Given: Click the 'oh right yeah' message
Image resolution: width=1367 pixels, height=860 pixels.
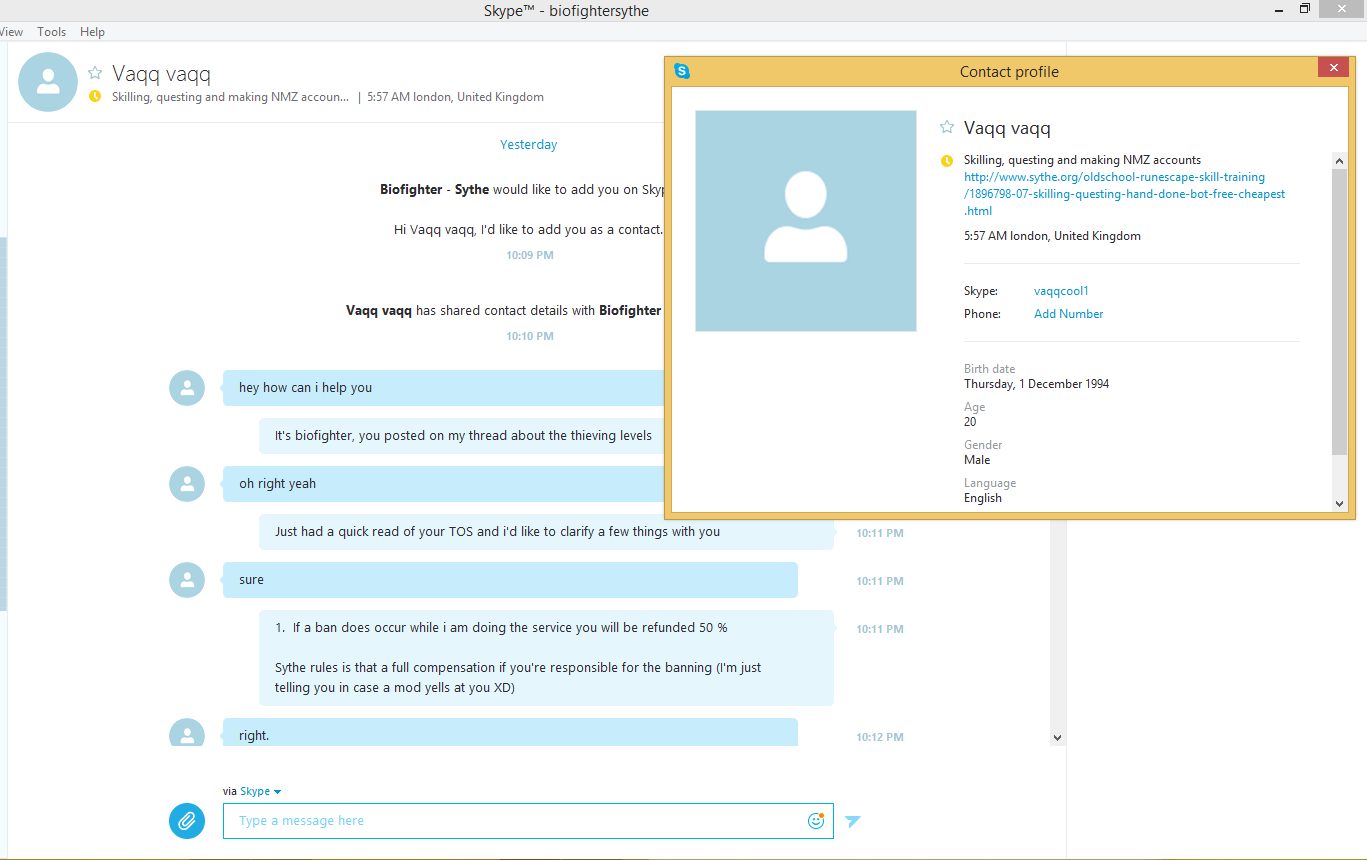Looking at the screenshot, I should pyautogui.click(x=444, y=484).
